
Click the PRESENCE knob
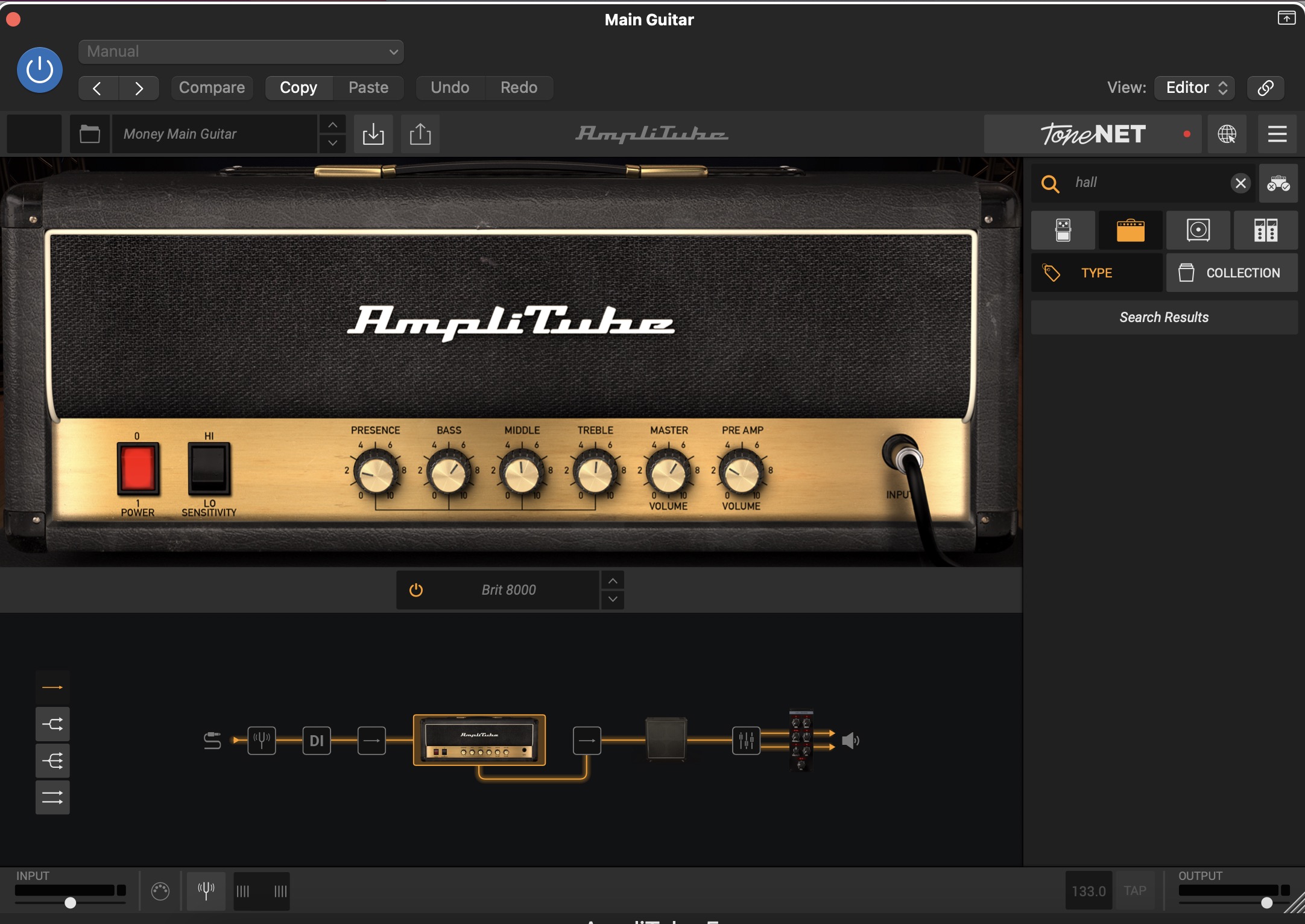pos(376,474)
